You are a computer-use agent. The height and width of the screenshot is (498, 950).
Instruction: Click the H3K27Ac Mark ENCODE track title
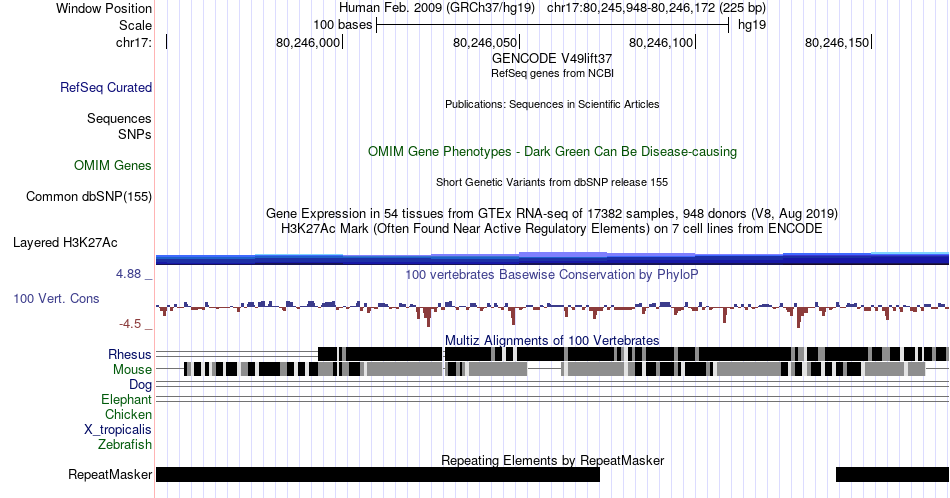pyautogui.click(x=552, y=228)
